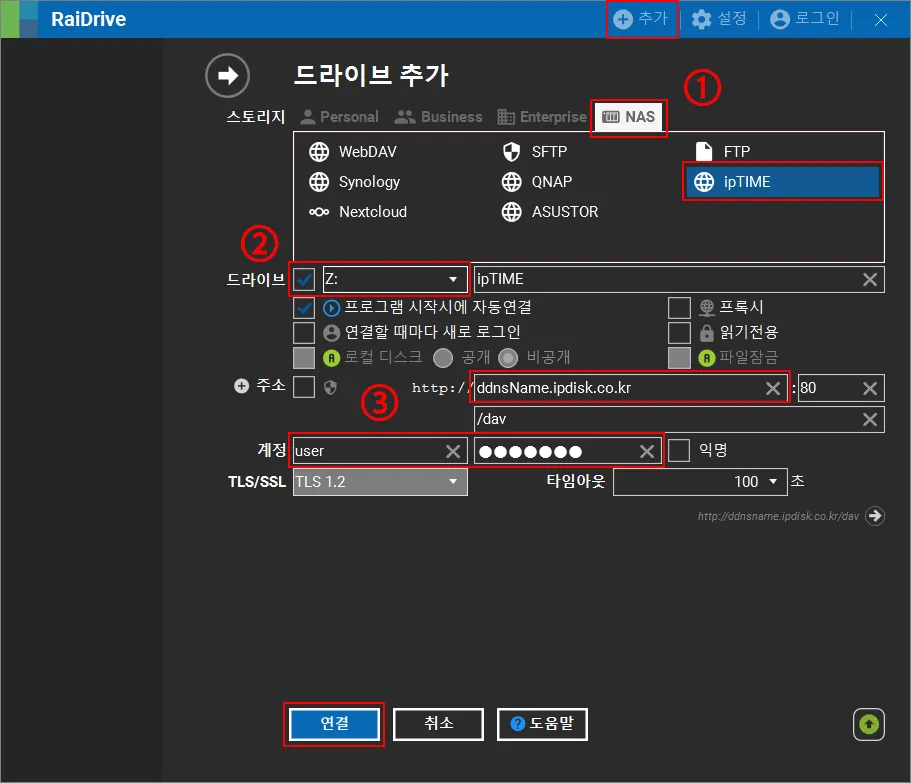Click the shield icon in the address row
The image size is (911, 783).
(330, 387)
